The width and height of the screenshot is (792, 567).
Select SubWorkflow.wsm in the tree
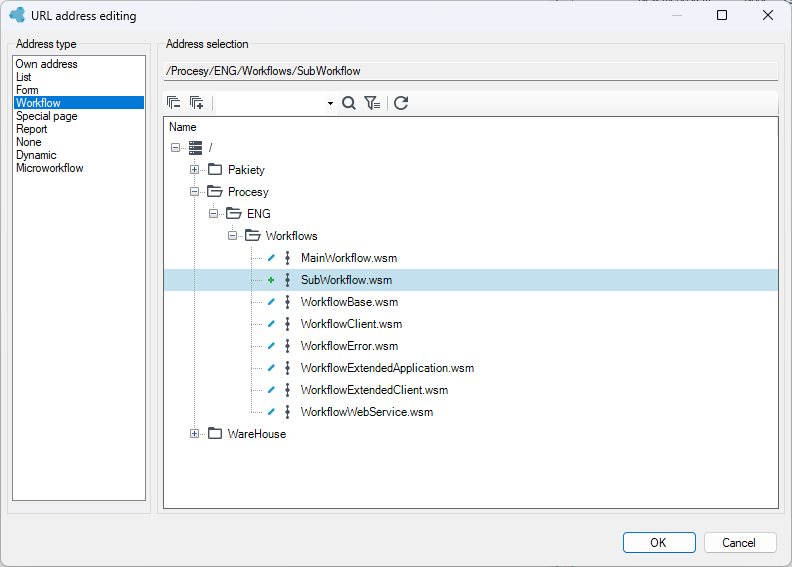click(346, 280)
